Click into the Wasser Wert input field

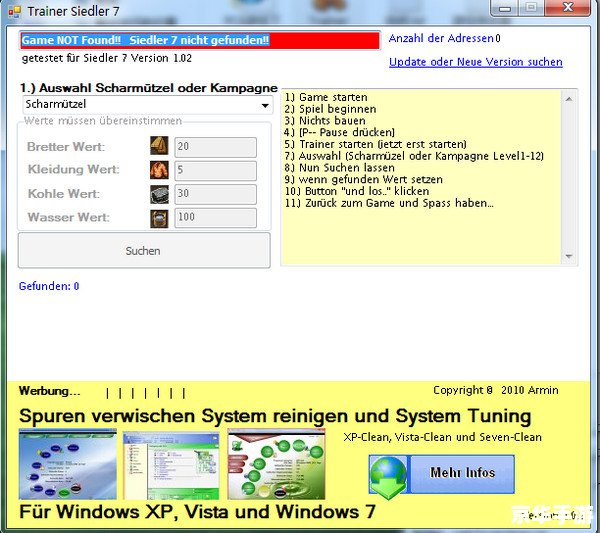(x=215, y=218)
